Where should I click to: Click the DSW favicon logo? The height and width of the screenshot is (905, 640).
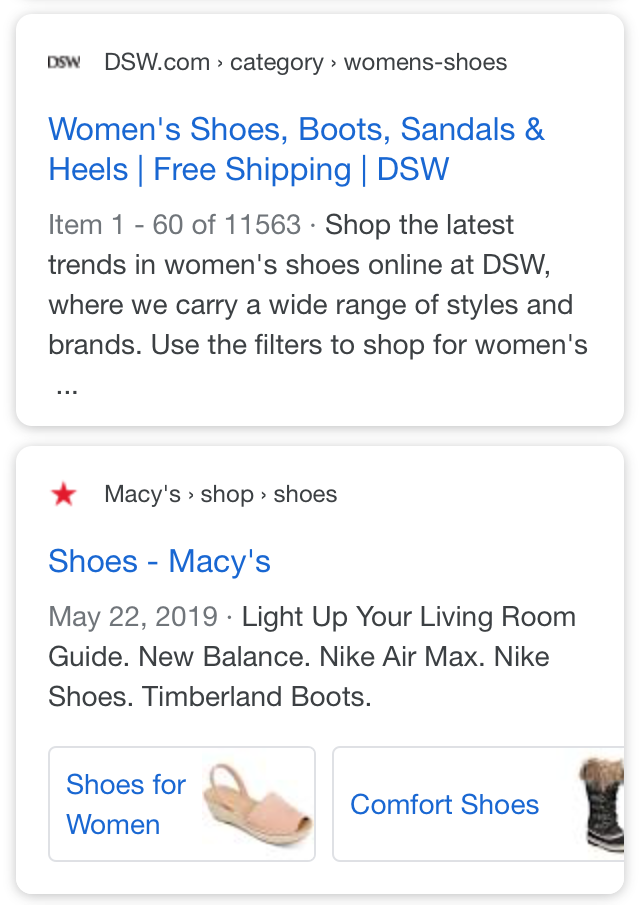point(63,62)
